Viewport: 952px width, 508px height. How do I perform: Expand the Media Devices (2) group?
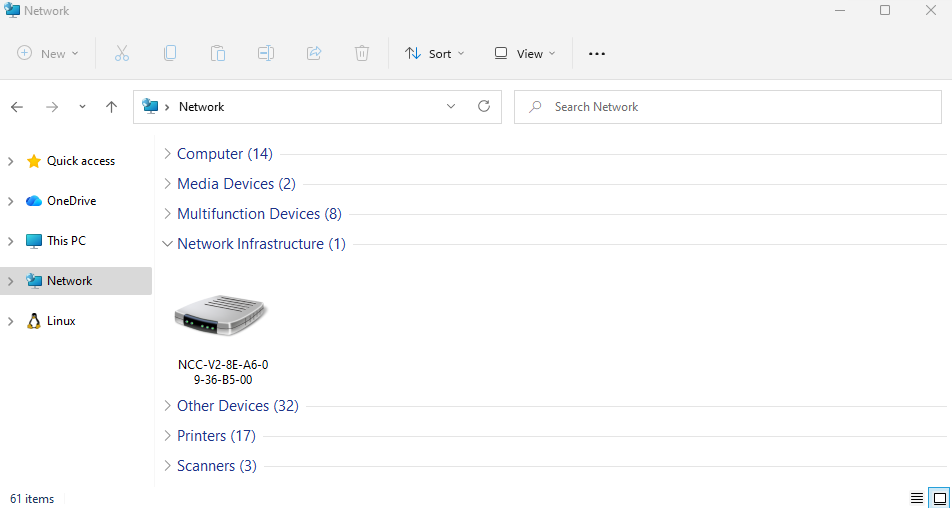[168, 183]
